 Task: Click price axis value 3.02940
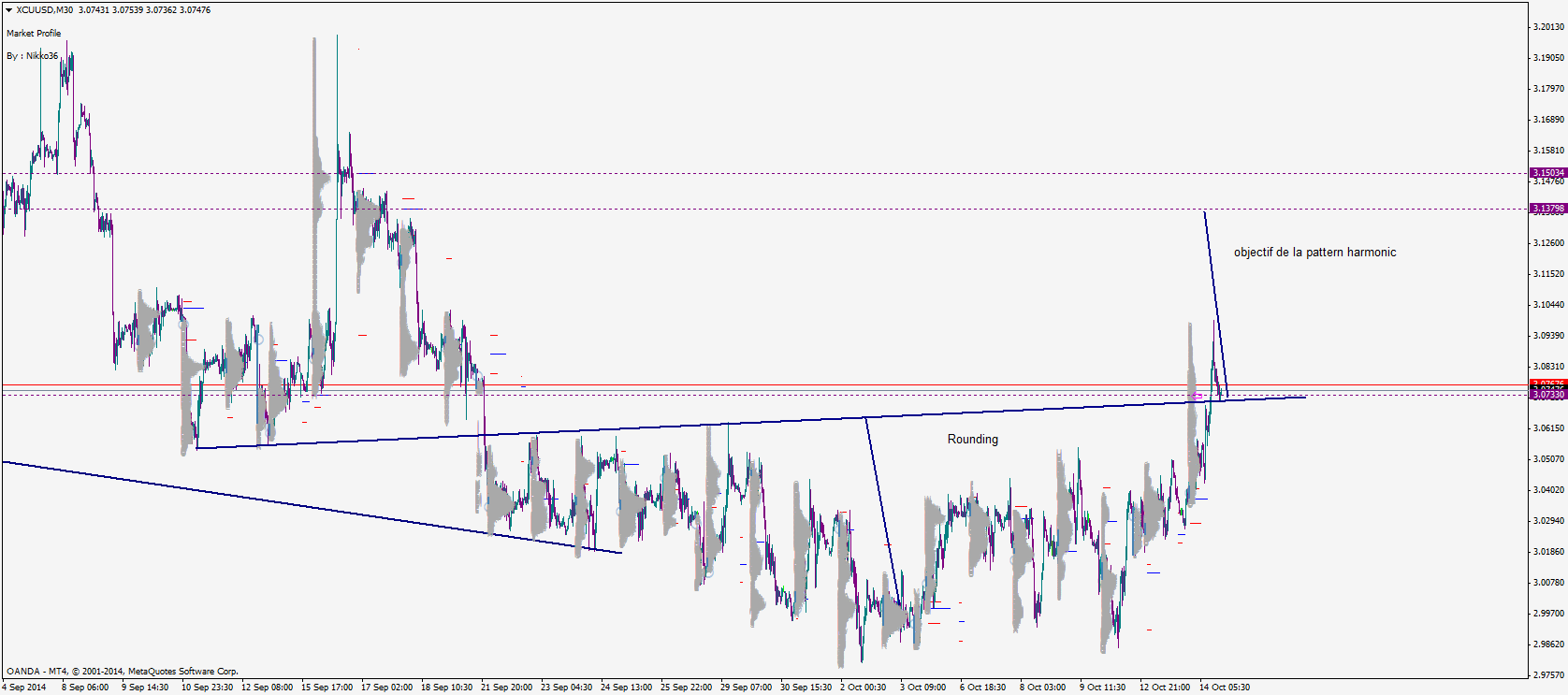point(1548,521)
